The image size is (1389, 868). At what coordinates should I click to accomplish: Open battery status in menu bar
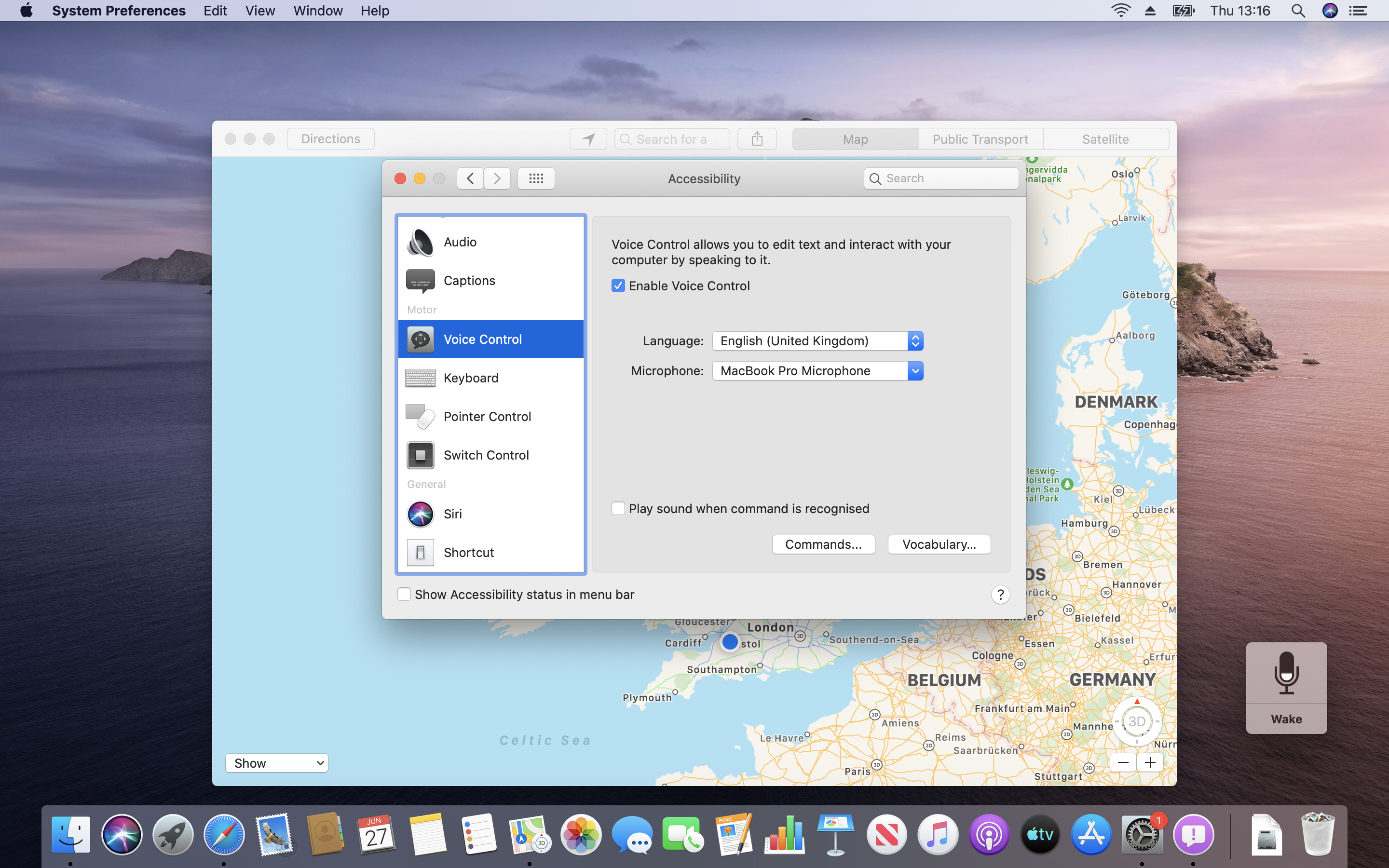[x=1183, y=11]
